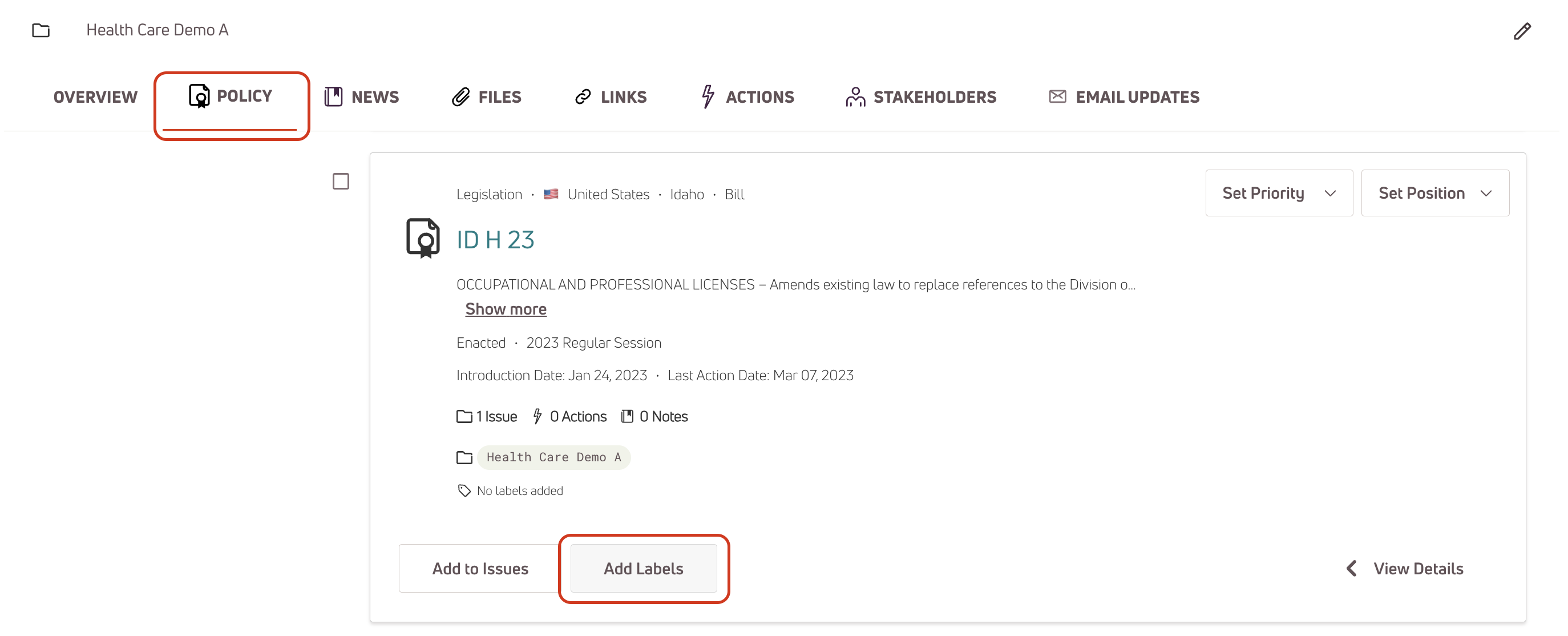Click the Enacted status text
The image size is (1568, 636).
tap(481, 343)
